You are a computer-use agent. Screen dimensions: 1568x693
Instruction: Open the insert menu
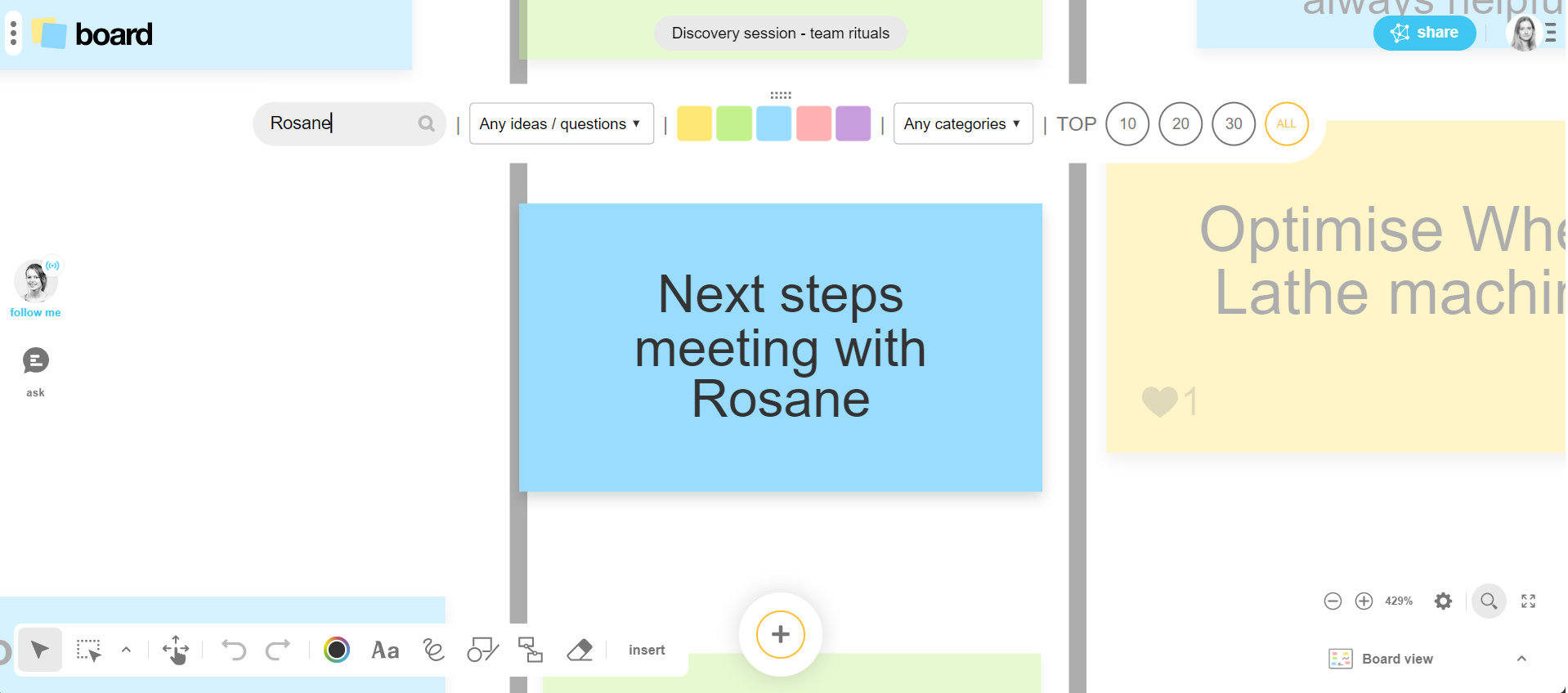pos(647,651)
